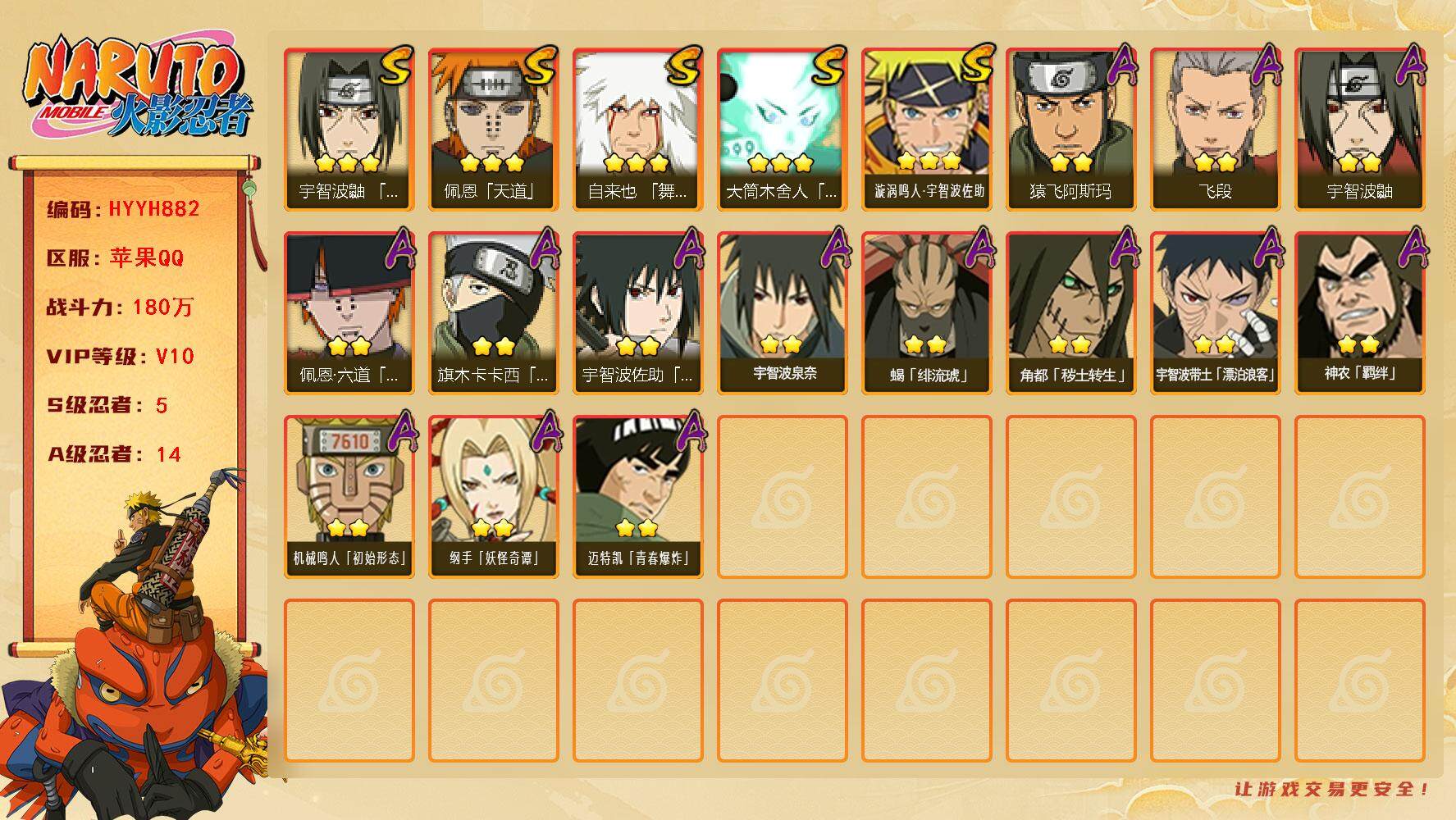Click the 猿飞阿斯玛 character portrait
This screenshot has width=1456, height=820.
click(x=1070, y=130)
